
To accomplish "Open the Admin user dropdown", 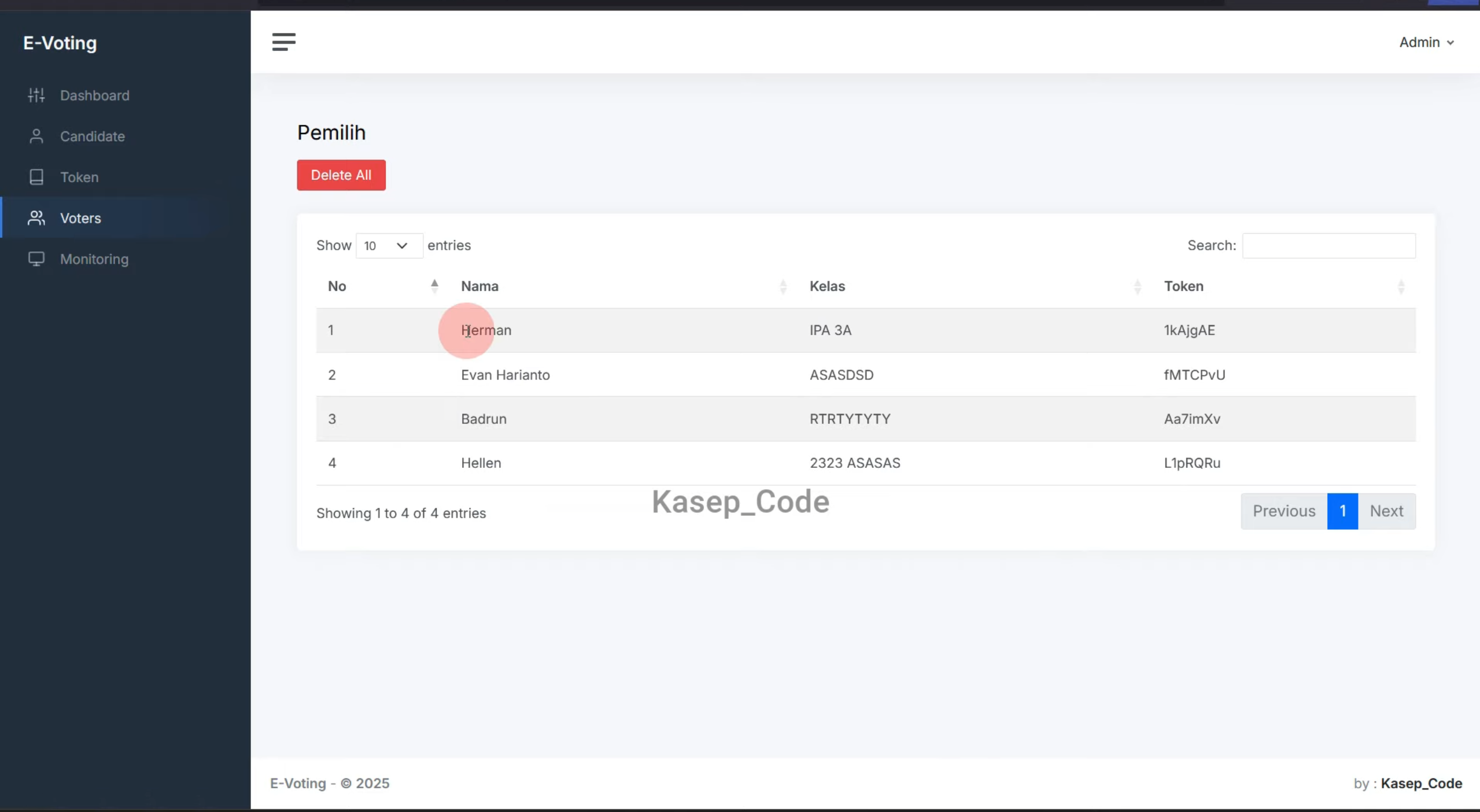I will point(1426,42).
